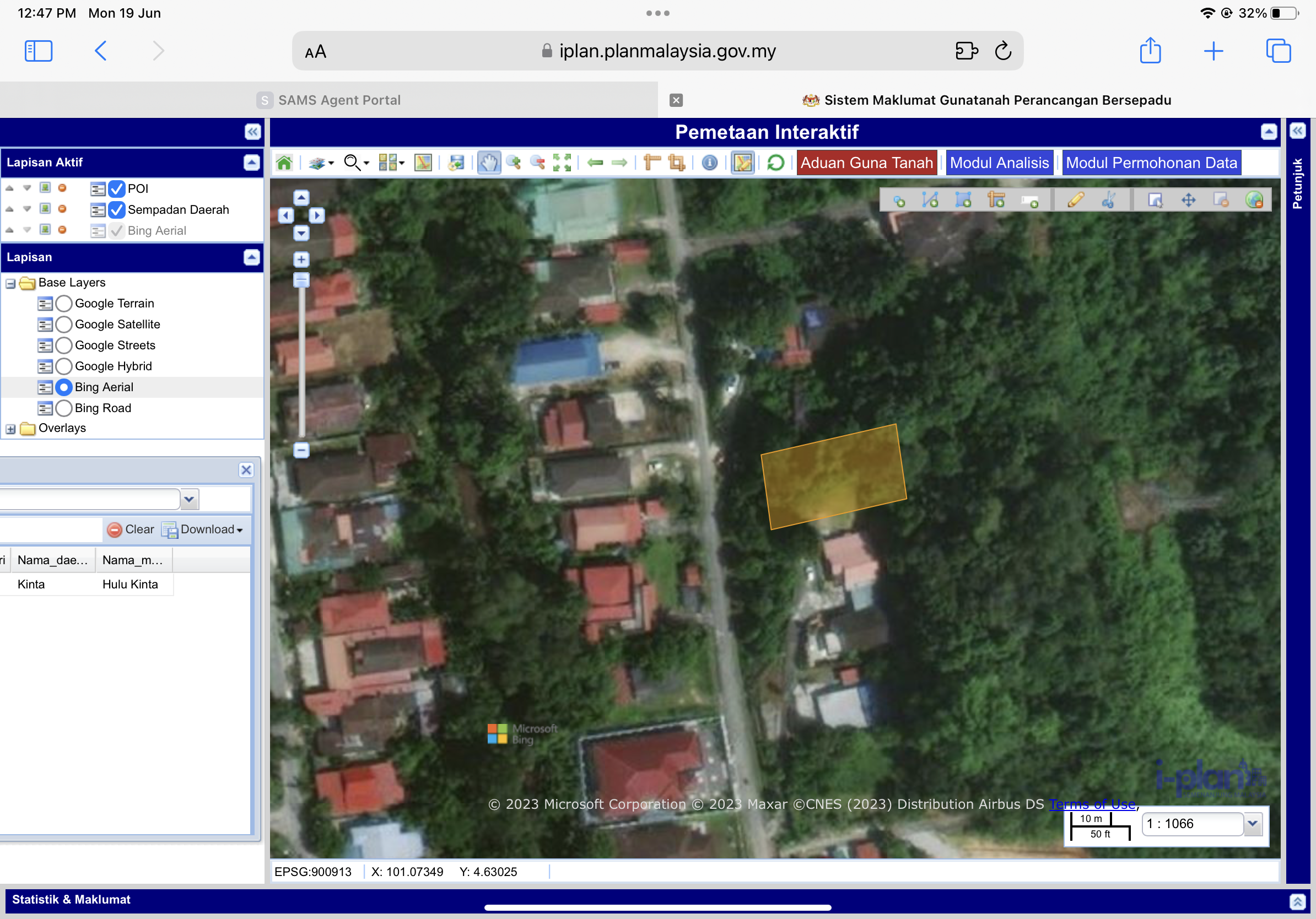
Task: Click the map zoom slider handle
Action: tap(301, 280)
